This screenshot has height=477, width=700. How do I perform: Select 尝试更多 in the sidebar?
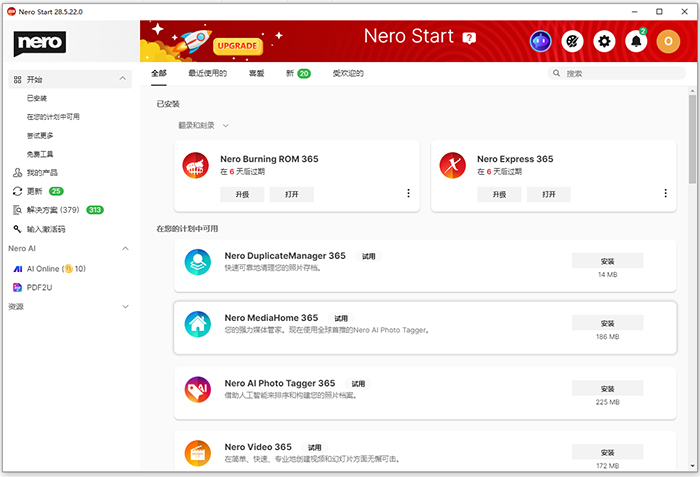click(40, 135)
